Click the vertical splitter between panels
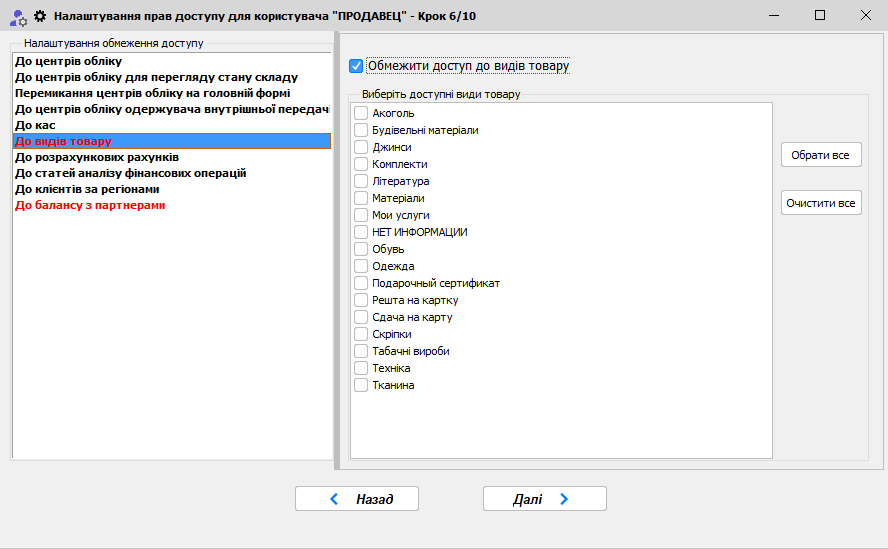Screen dimensions: 888x549 click(x=337, y=250)
